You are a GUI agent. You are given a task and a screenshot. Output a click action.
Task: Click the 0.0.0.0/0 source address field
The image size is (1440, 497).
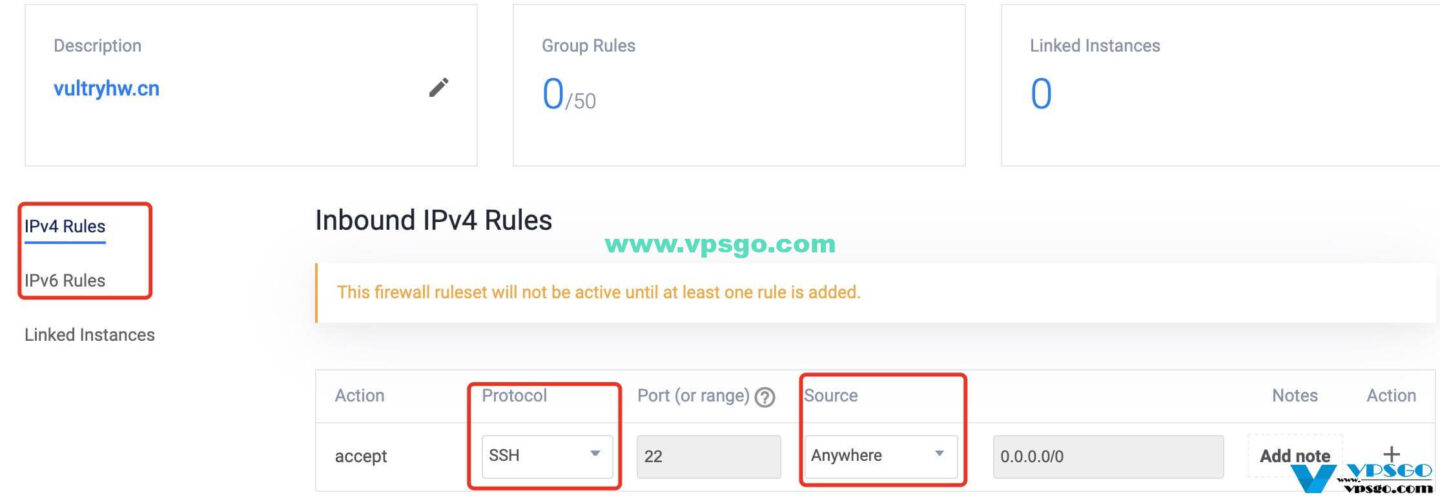tap(1108, 456)
